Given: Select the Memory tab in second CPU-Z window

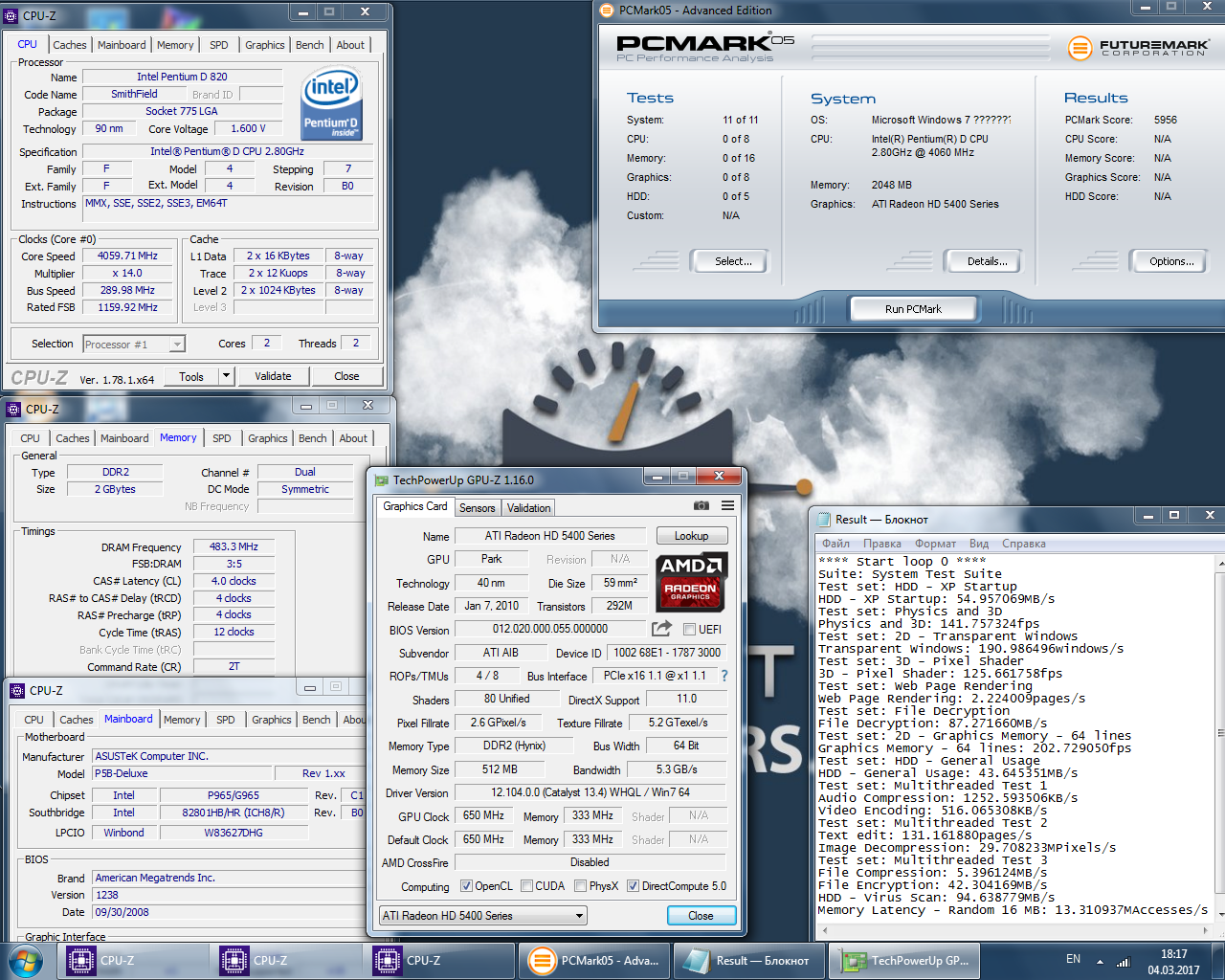Looking at the screenshot, I should (178, 437).
